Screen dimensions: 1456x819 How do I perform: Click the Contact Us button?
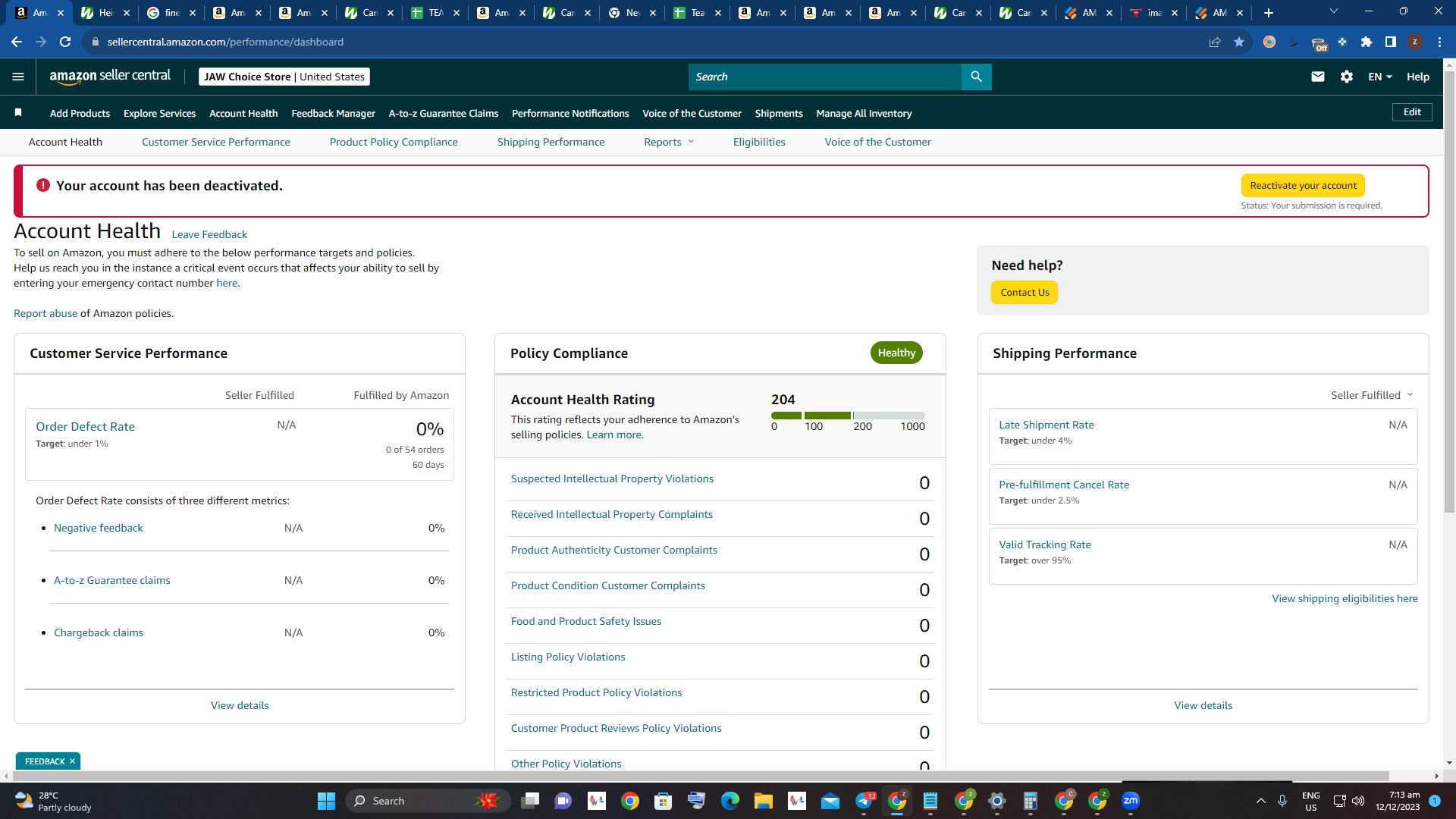pos(1025,293)
